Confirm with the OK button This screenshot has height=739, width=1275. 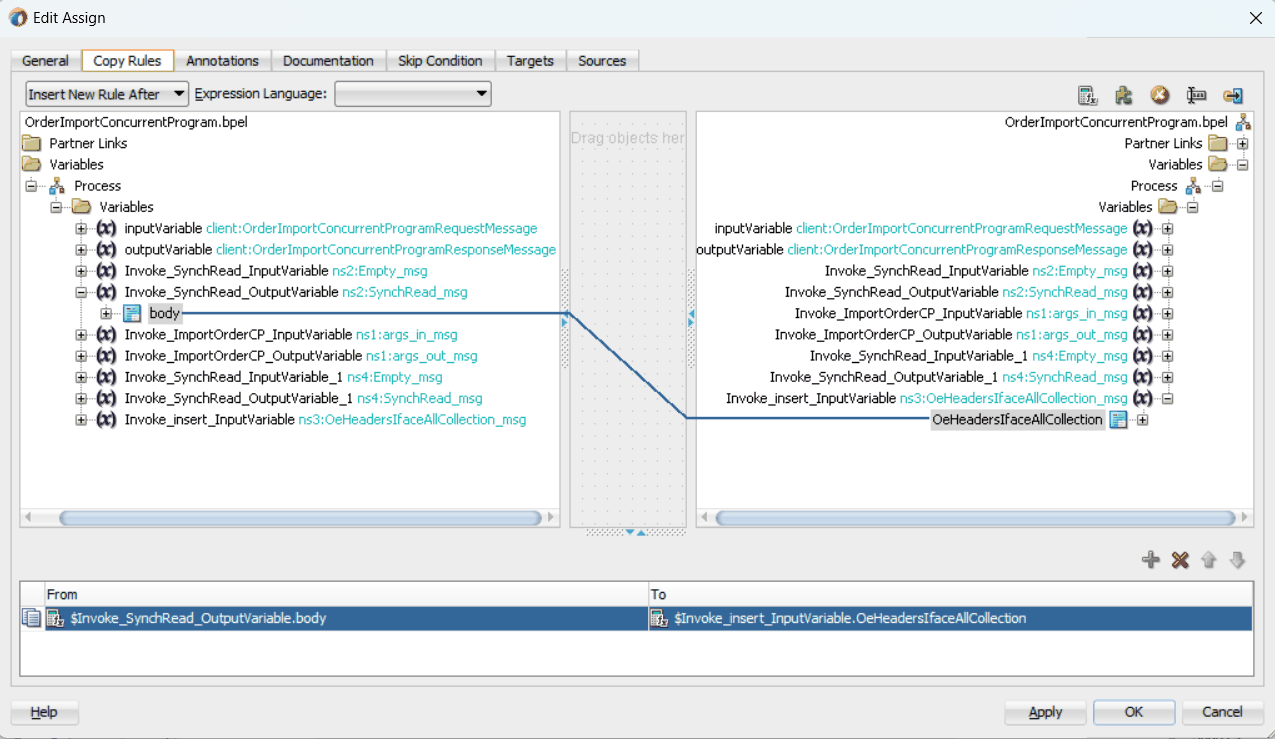coord(1133,712)
